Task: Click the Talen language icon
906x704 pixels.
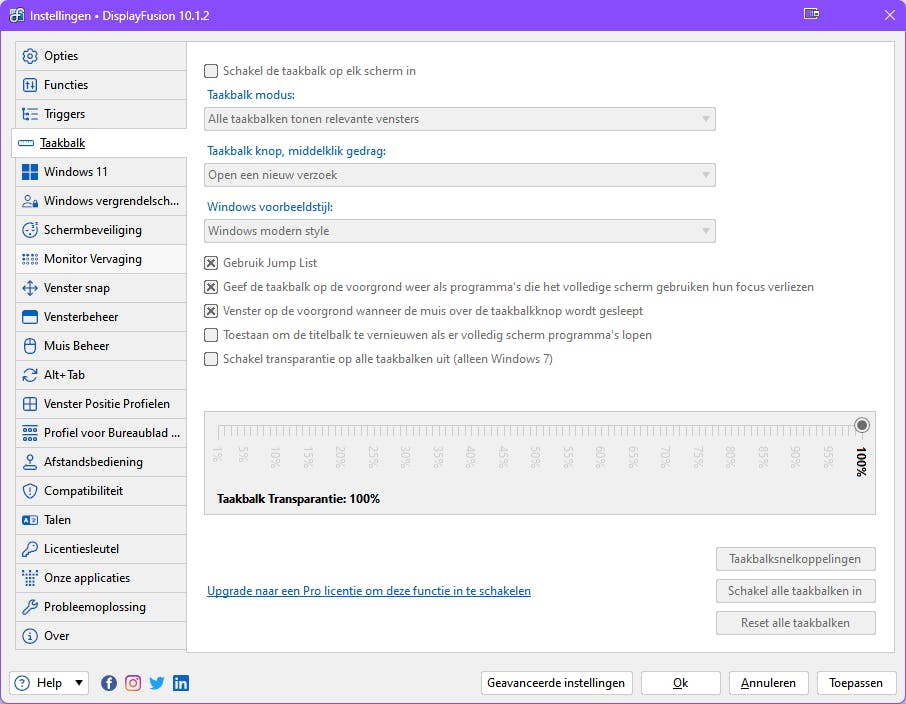Action: pyautogui.click(x=29, y=520)
